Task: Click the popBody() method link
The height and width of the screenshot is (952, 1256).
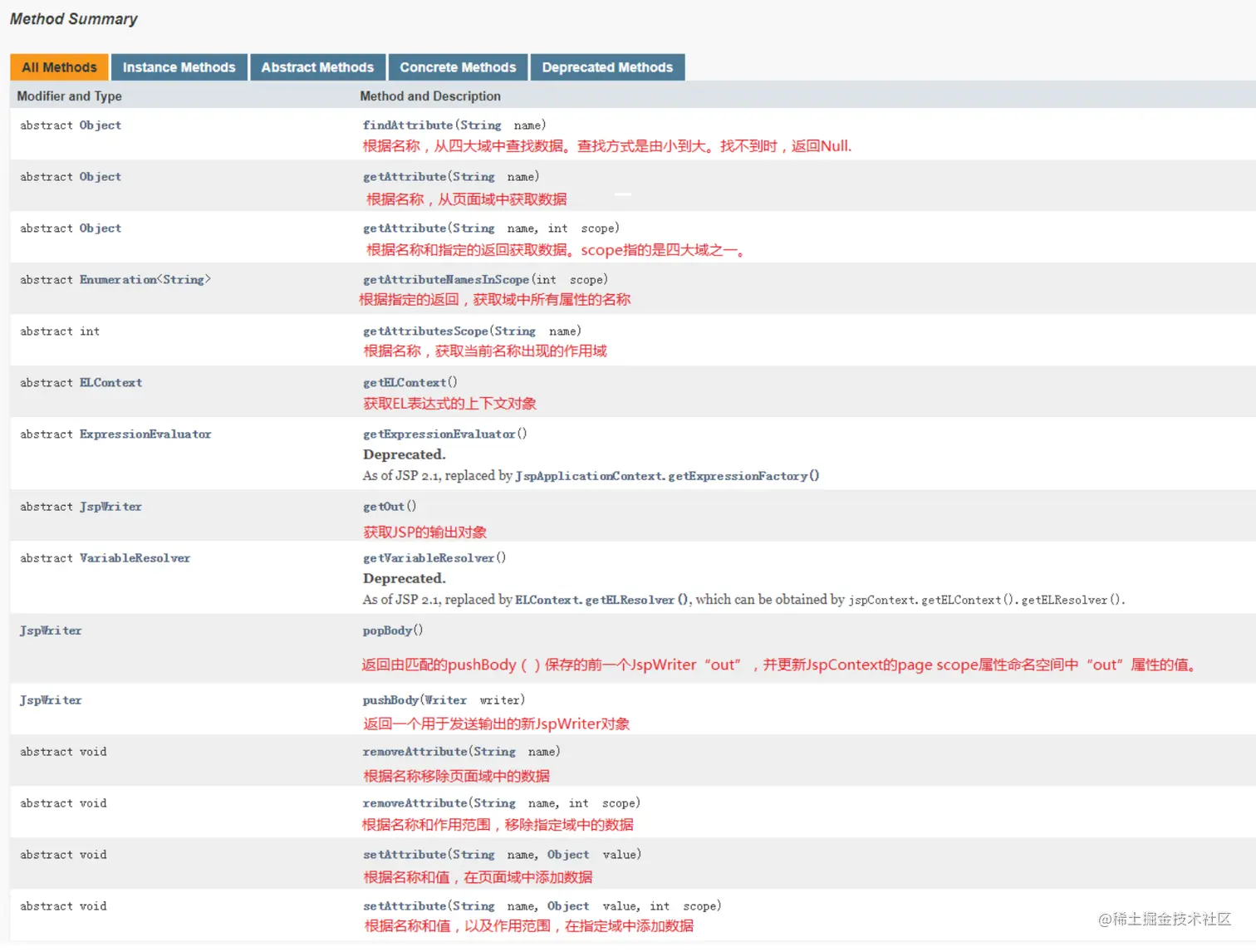Action: click(x=387, y=631)
